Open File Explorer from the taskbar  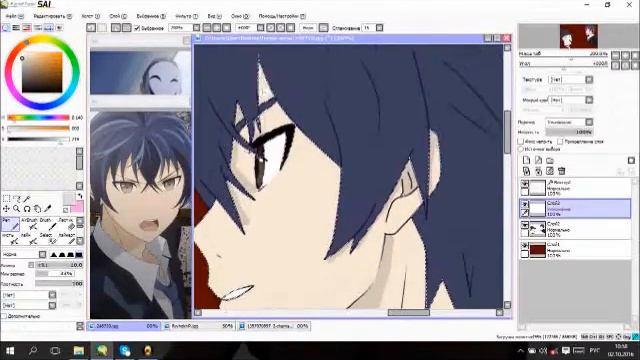point(78,351)
